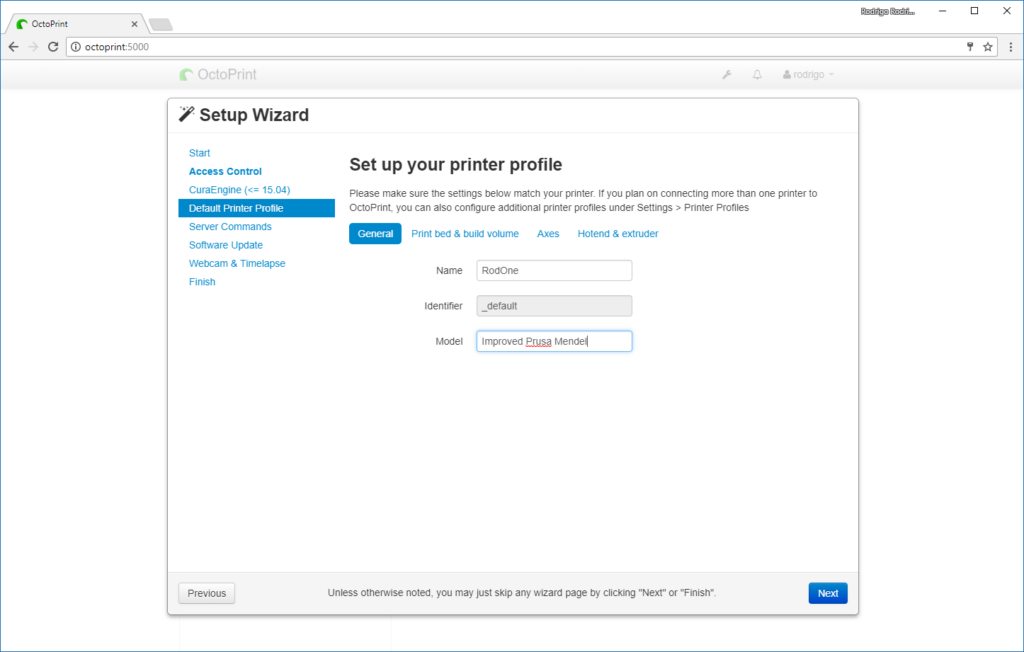Close the Chrome window

pos(1007,11)
